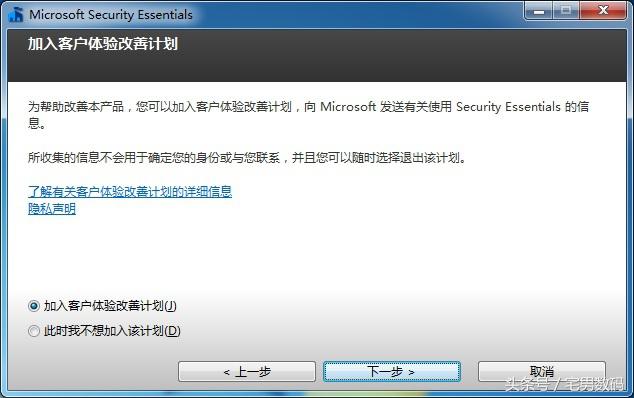Select the 加入客户体验改善计划(J) radio button
634x398 pixels.
[x=34, y=306]
